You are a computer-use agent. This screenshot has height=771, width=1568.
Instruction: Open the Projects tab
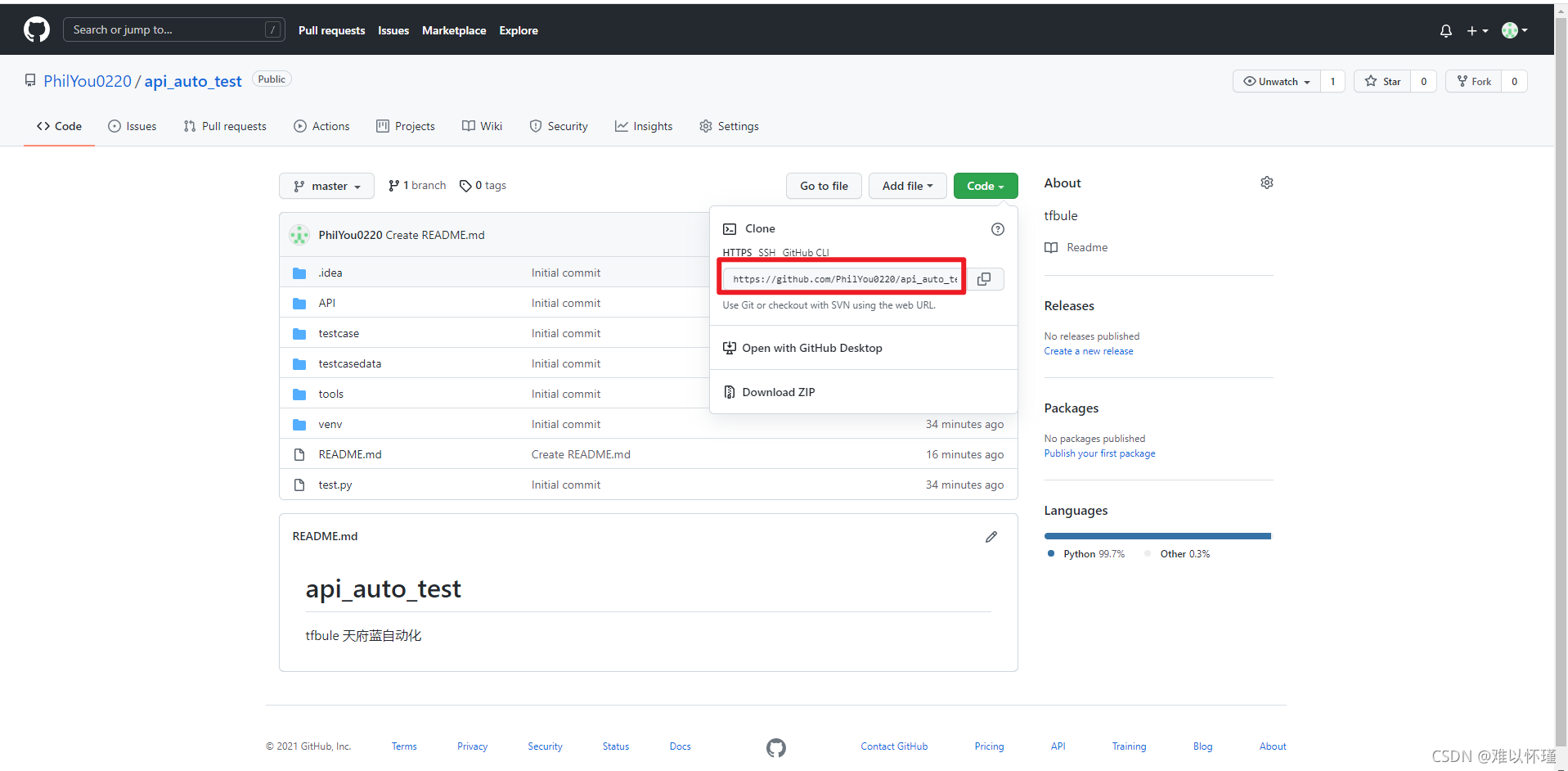coord(406,126)
